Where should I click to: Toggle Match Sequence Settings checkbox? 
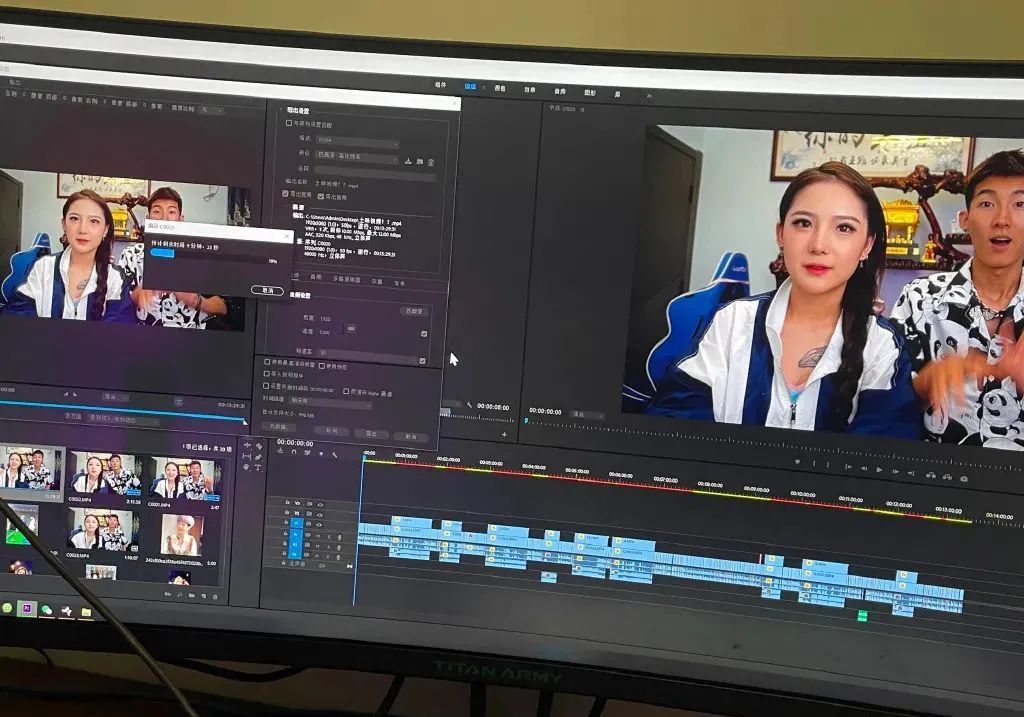tap(289, 123)
